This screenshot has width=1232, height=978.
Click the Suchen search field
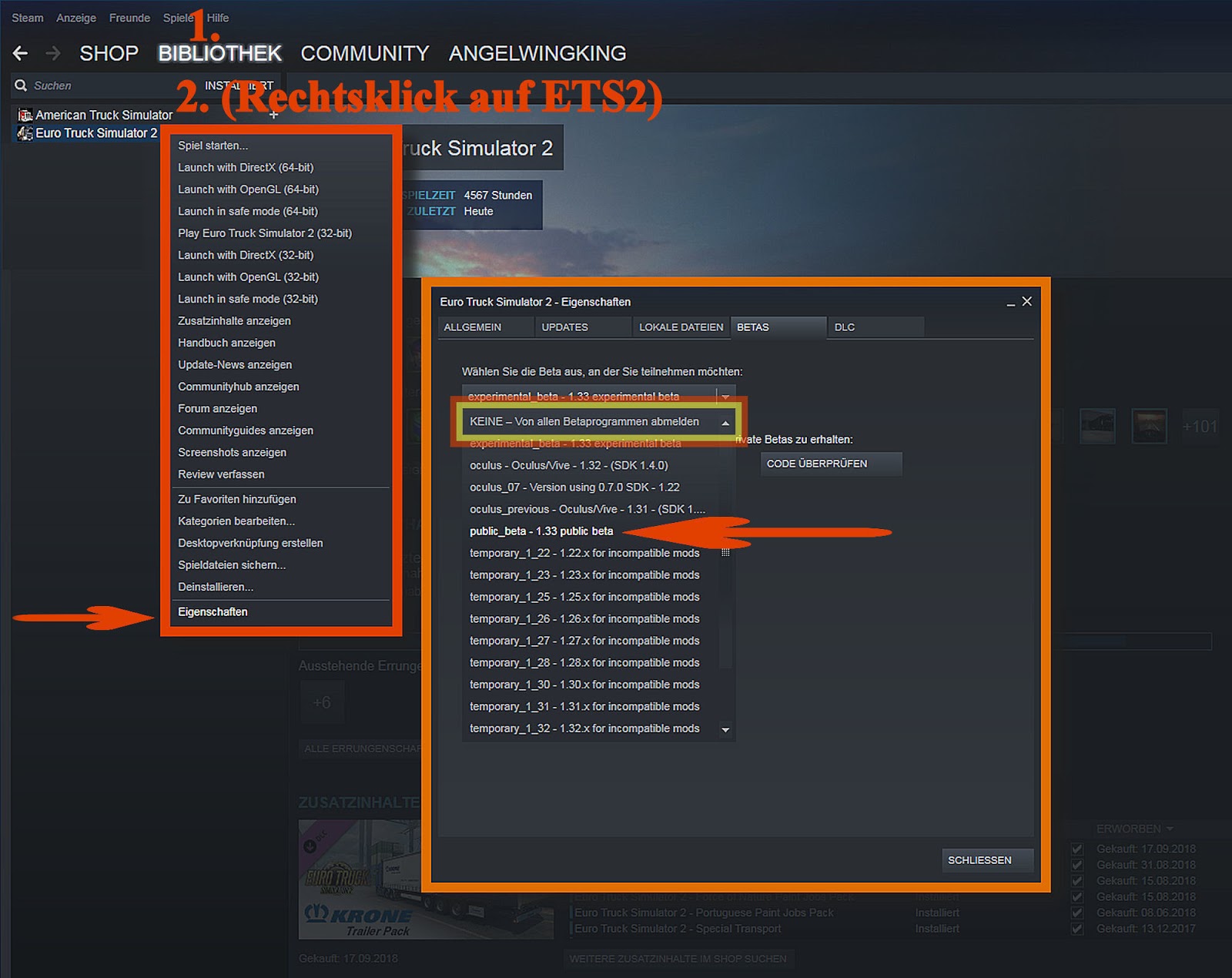100,85
